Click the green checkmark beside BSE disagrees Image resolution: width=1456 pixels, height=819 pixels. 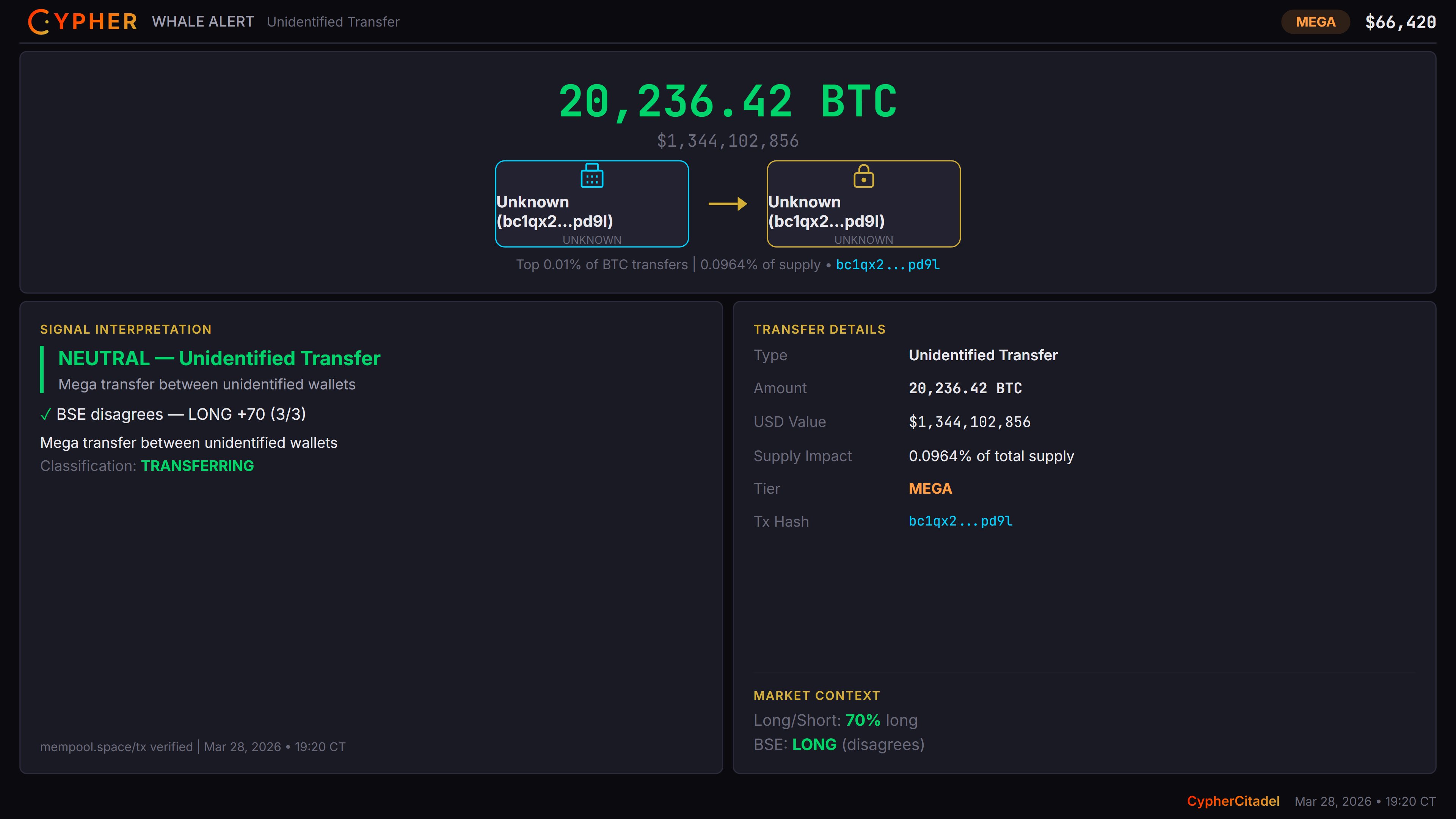[46, 415]
